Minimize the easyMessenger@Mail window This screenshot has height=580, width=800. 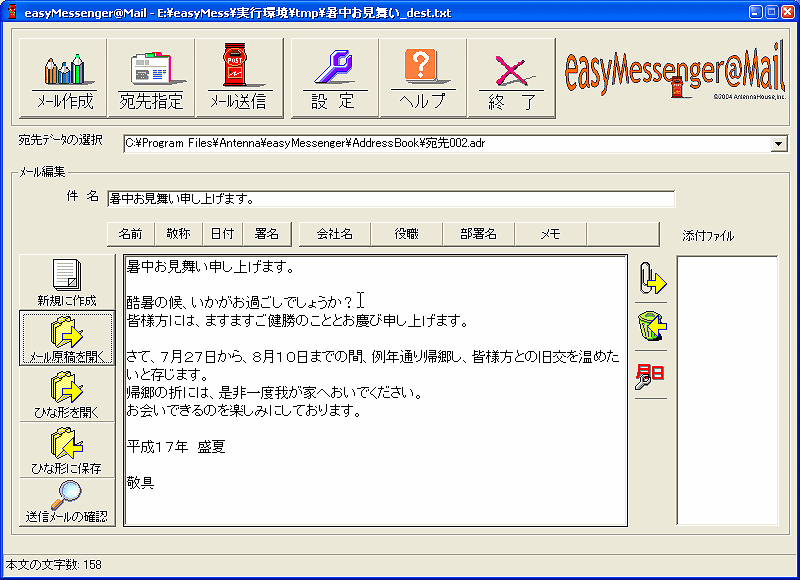(x=756, y=12)
